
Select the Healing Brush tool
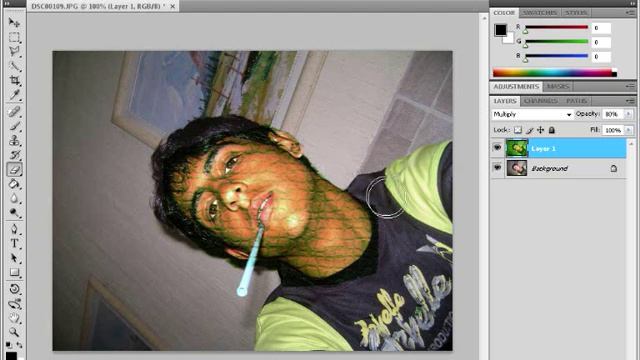[x=14, y=111]
